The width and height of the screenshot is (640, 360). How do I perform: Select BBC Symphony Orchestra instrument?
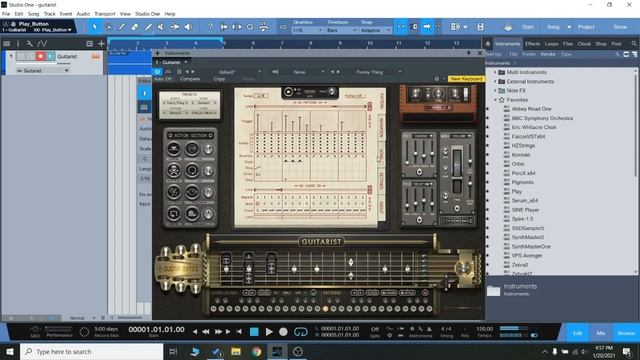[542, 118]
